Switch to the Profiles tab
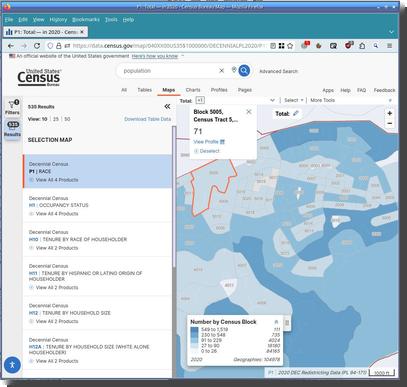 (219, 90)
